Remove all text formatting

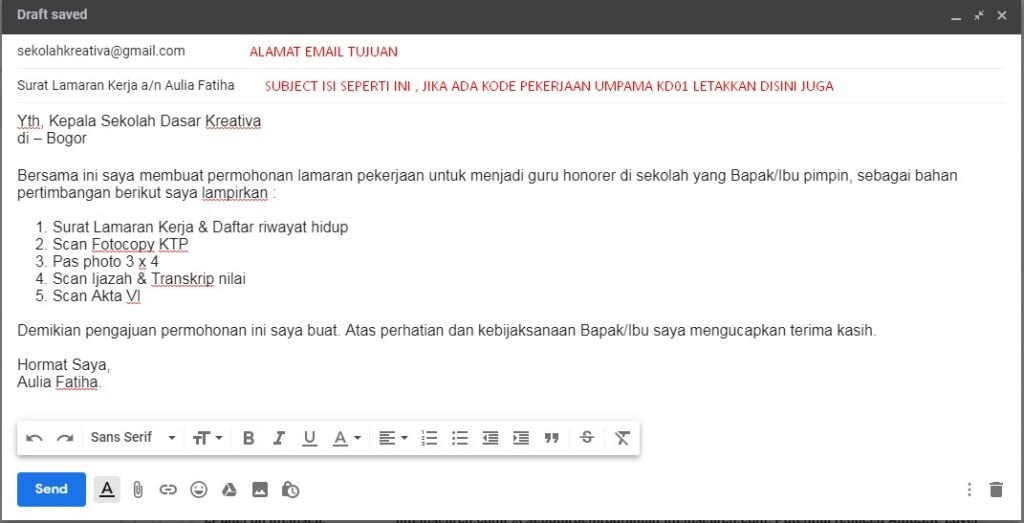point(622,438)
